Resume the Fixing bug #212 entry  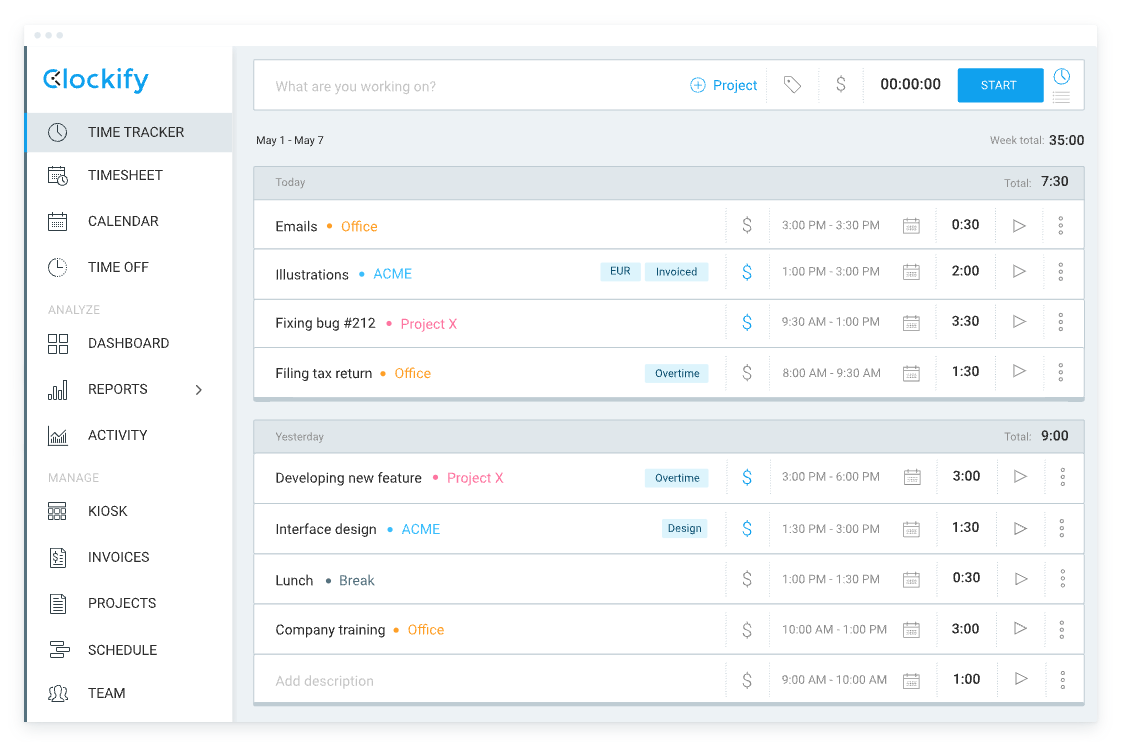pos(1019,322)
